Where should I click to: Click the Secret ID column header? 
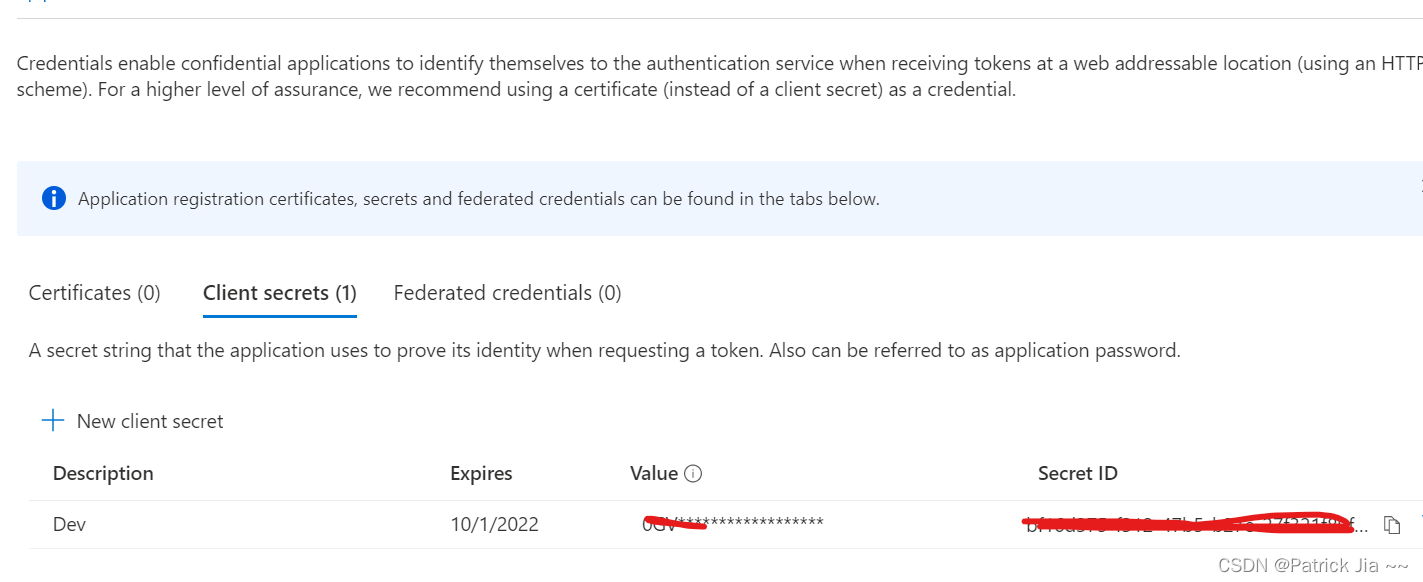coord(1077,473)
